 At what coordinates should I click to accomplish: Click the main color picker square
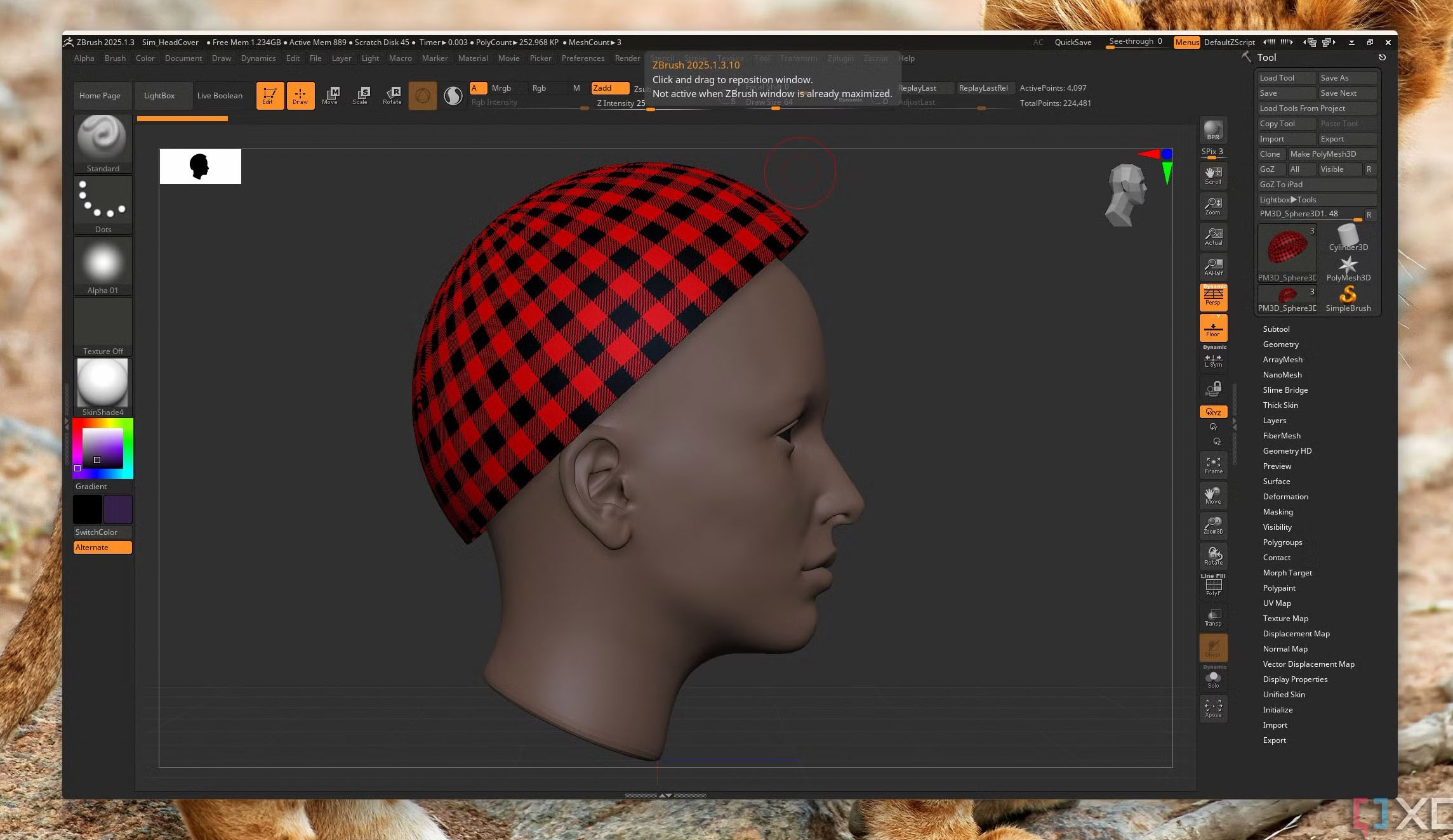(x=102, y=449)
